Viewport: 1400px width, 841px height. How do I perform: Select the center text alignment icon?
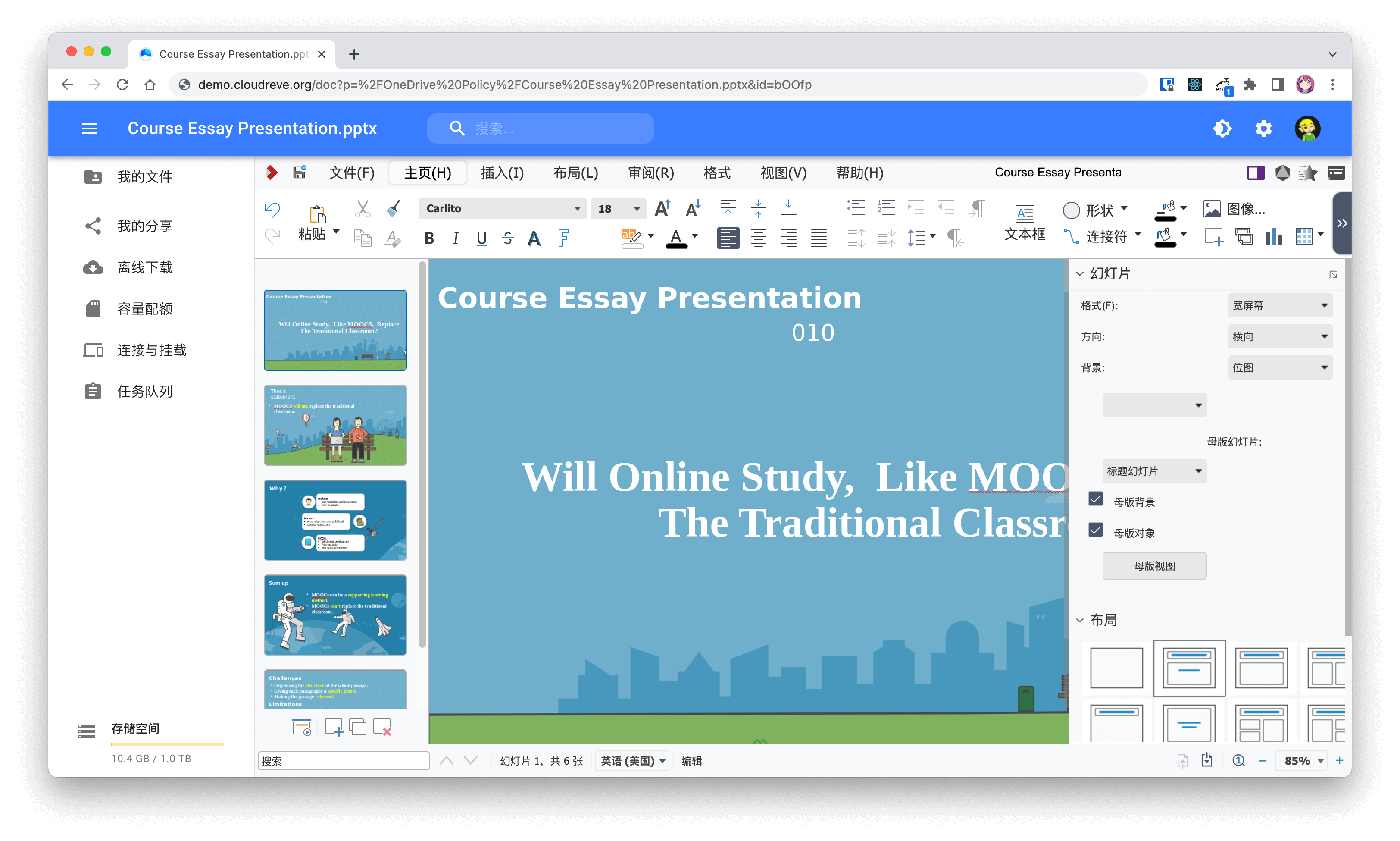pyautogui.click(x=758, y=238)
